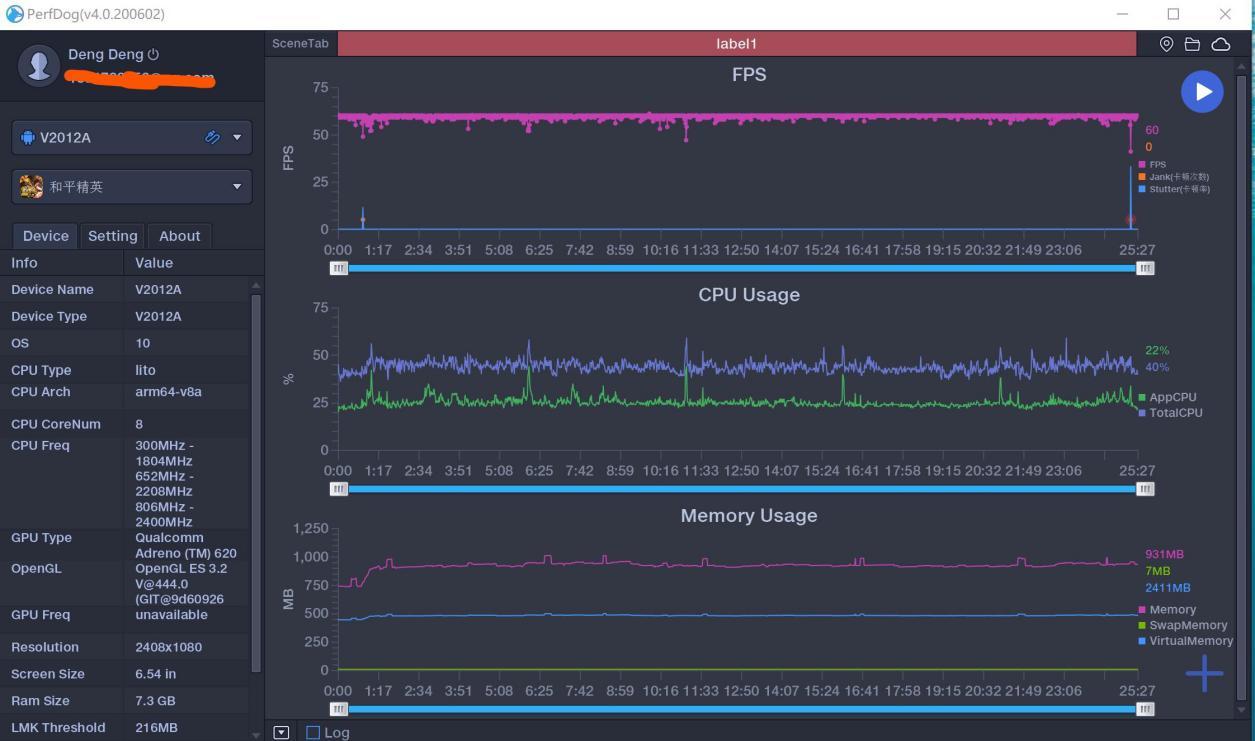Click the connection link icon next to V2012A
The width and height of the screenshot is (1255, 741).
pos(212,137)
